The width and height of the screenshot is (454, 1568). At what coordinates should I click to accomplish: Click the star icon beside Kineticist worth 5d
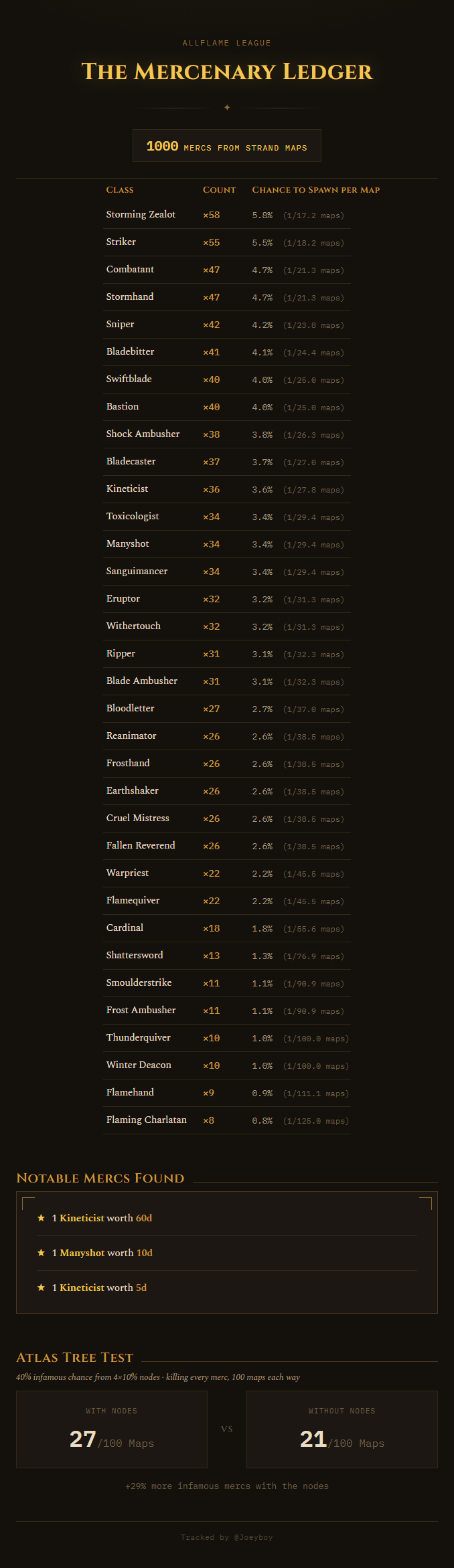click(42, 1288)
